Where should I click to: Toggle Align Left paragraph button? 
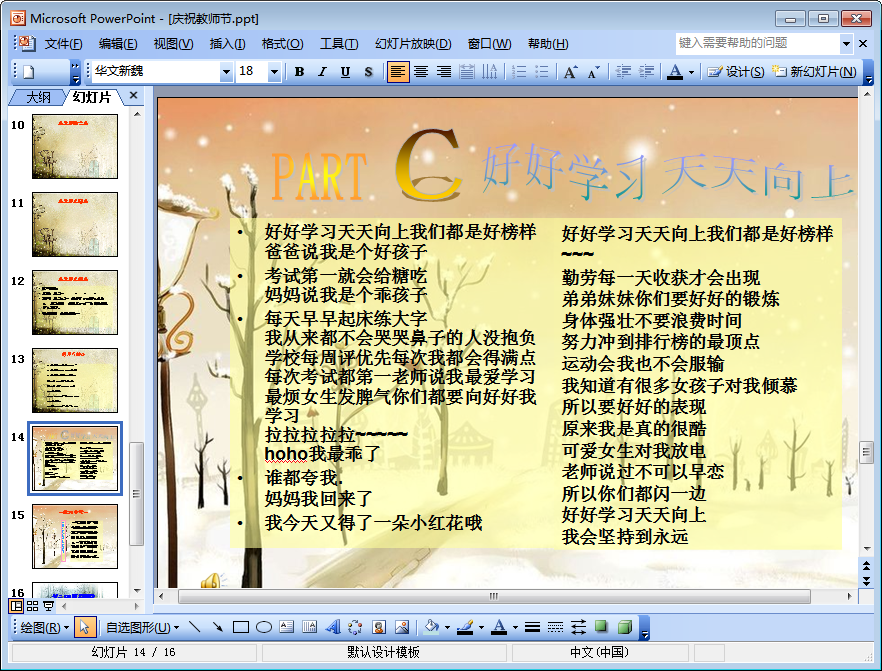pos(398,72)
